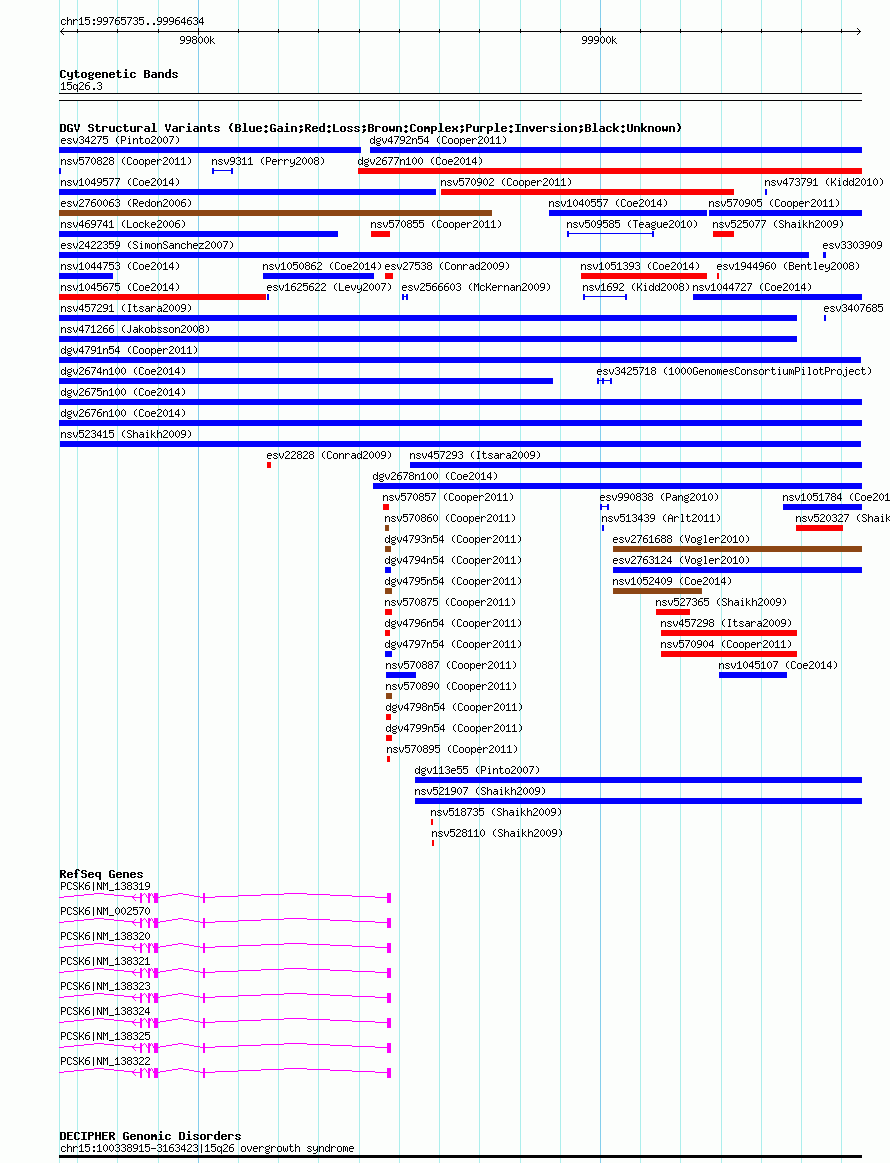Click nsv1051393 (Coe2014) label
Image resolution: width=890 pixels, height=1163 pixels.
[x=640, y=266]
